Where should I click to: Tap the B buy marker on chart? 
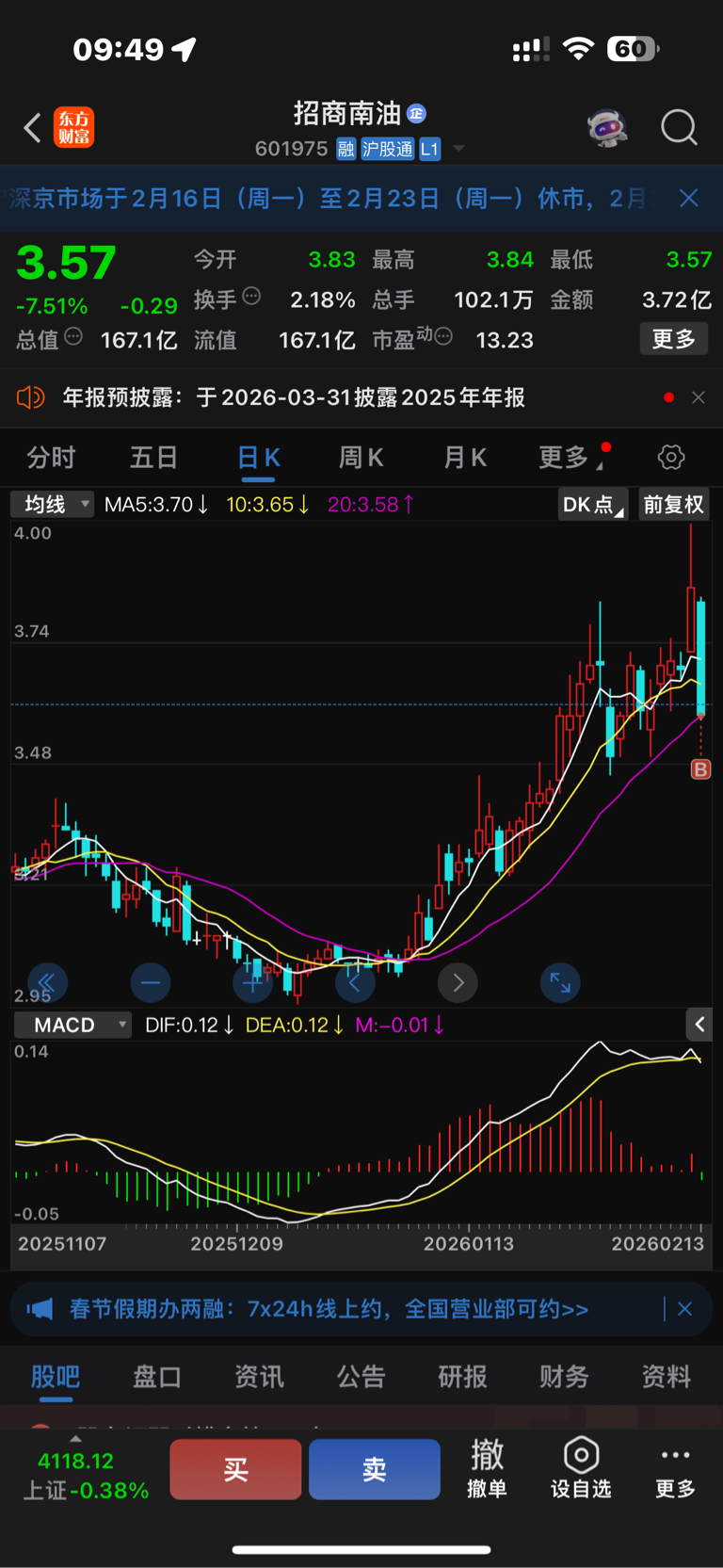coord(700,769)
